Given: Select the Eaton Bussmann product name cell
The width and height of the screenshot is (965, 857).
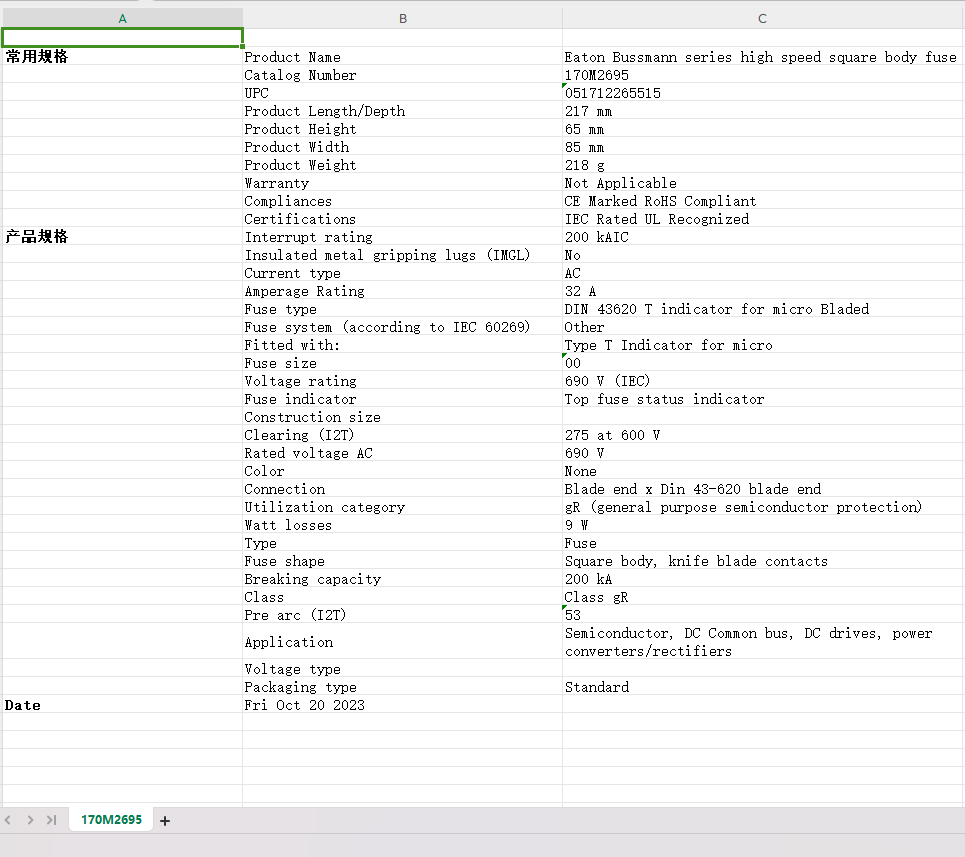Looking at the screenshot, I should pyautogui.click(x=763, y=57).
